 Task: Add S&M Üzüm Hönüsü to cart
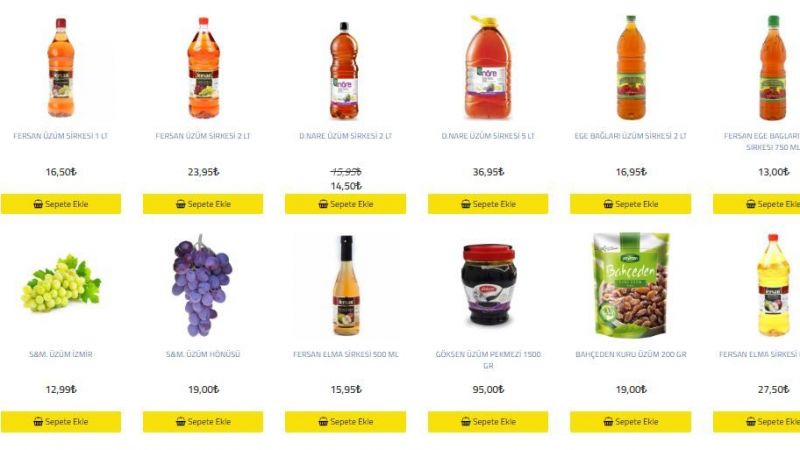pyautogui.click(x=203, y=421)
